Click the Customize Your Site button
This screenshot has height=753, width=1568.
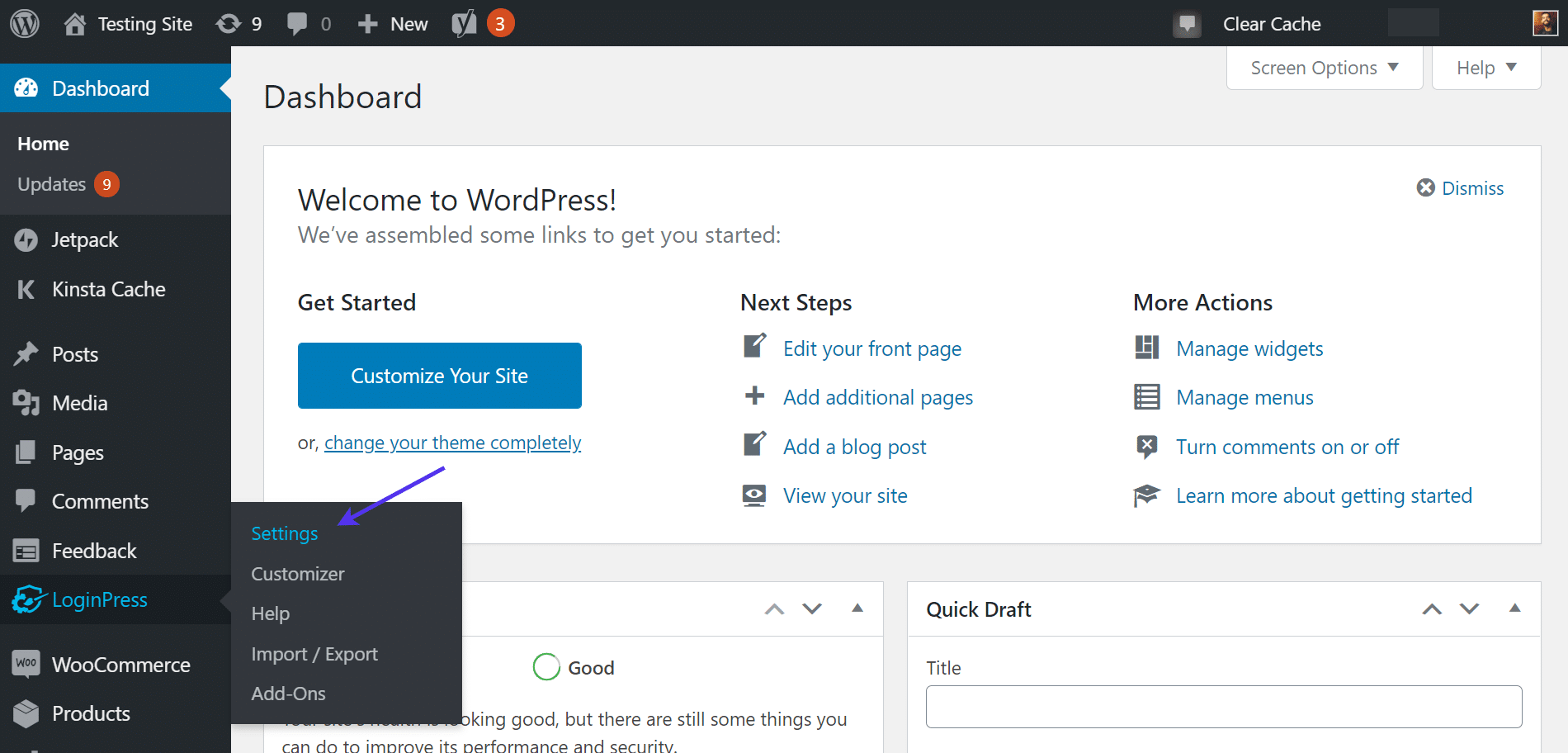pos(439,376)
